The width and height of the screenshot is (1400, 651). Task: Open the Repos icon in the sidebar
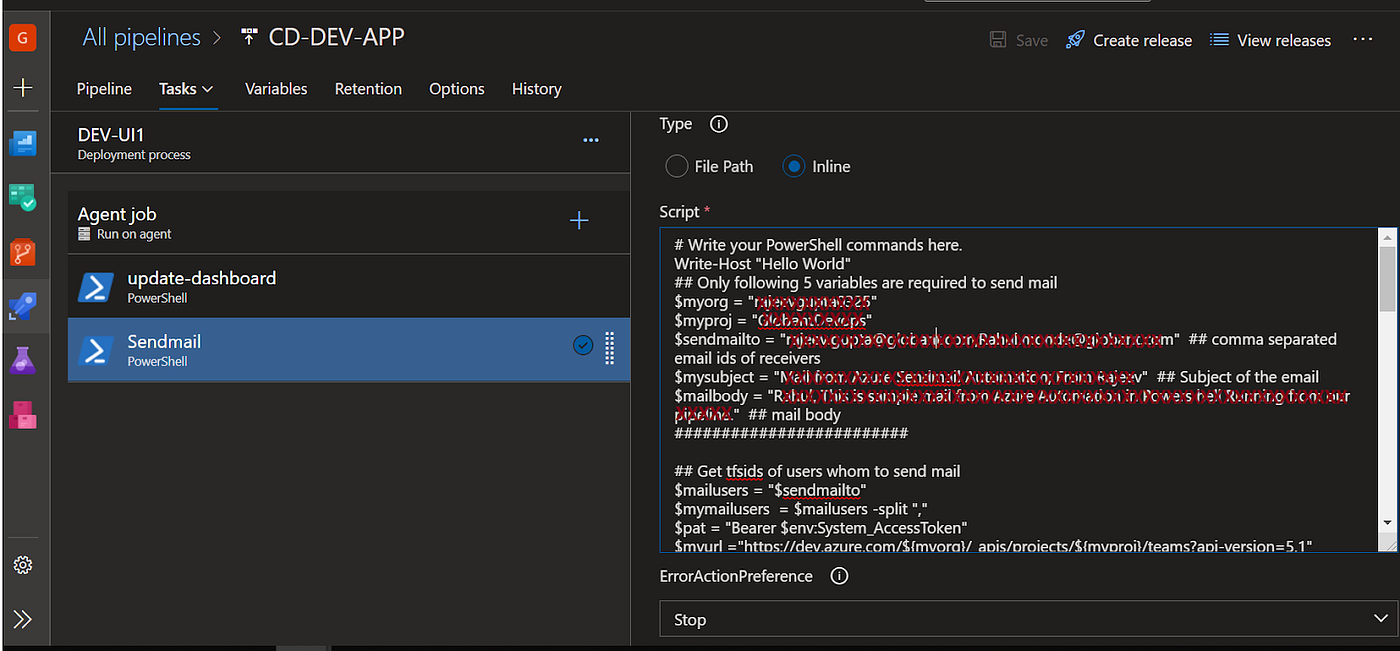pyautogui.click(x=23, y=251)
